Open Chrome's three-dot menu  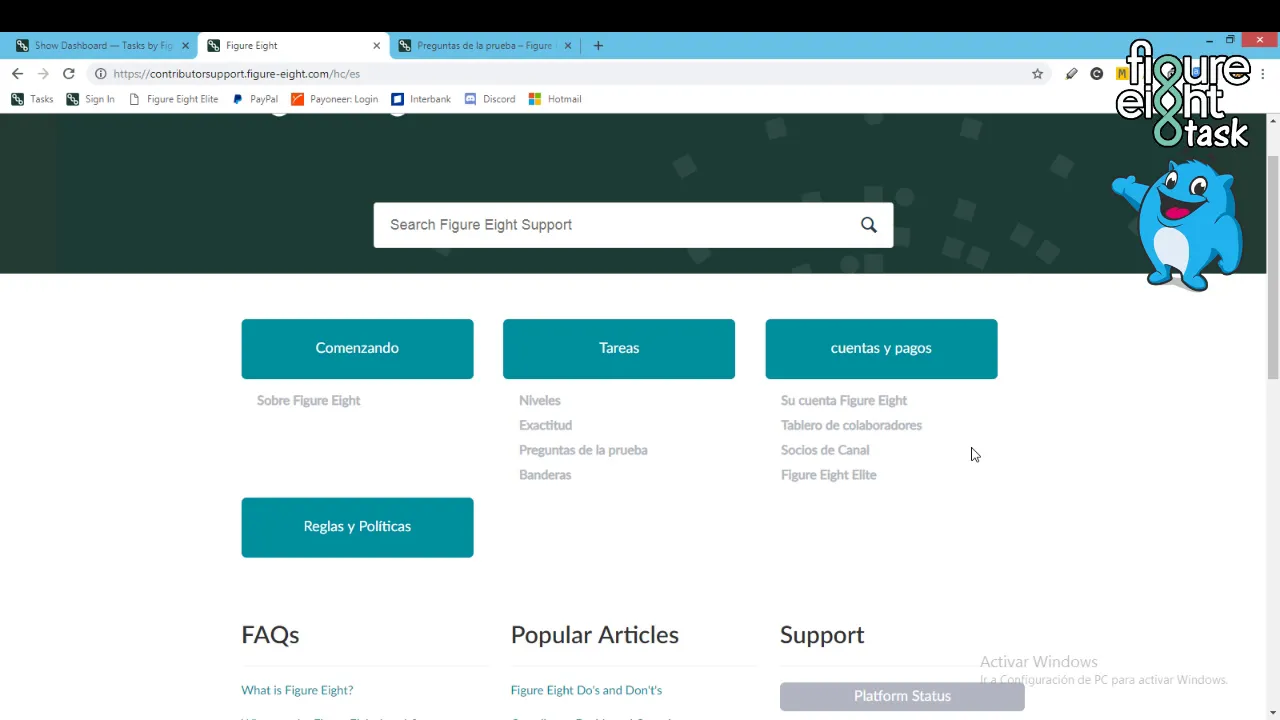click(x=1263, y=74)
